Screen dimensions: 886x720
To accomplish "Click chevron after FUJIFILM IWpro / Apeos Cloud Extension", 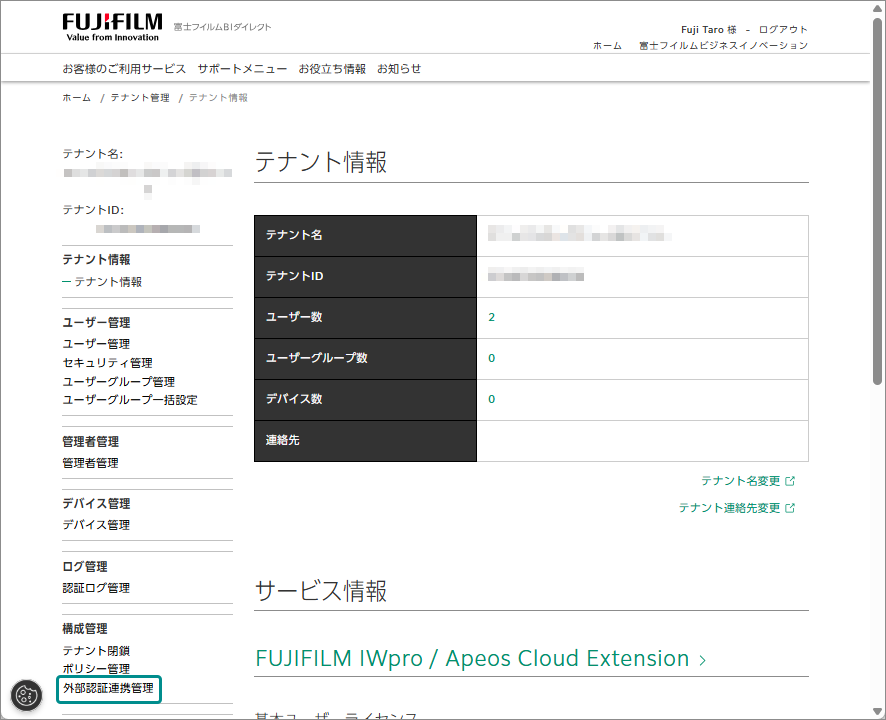I will pos(702,660).
